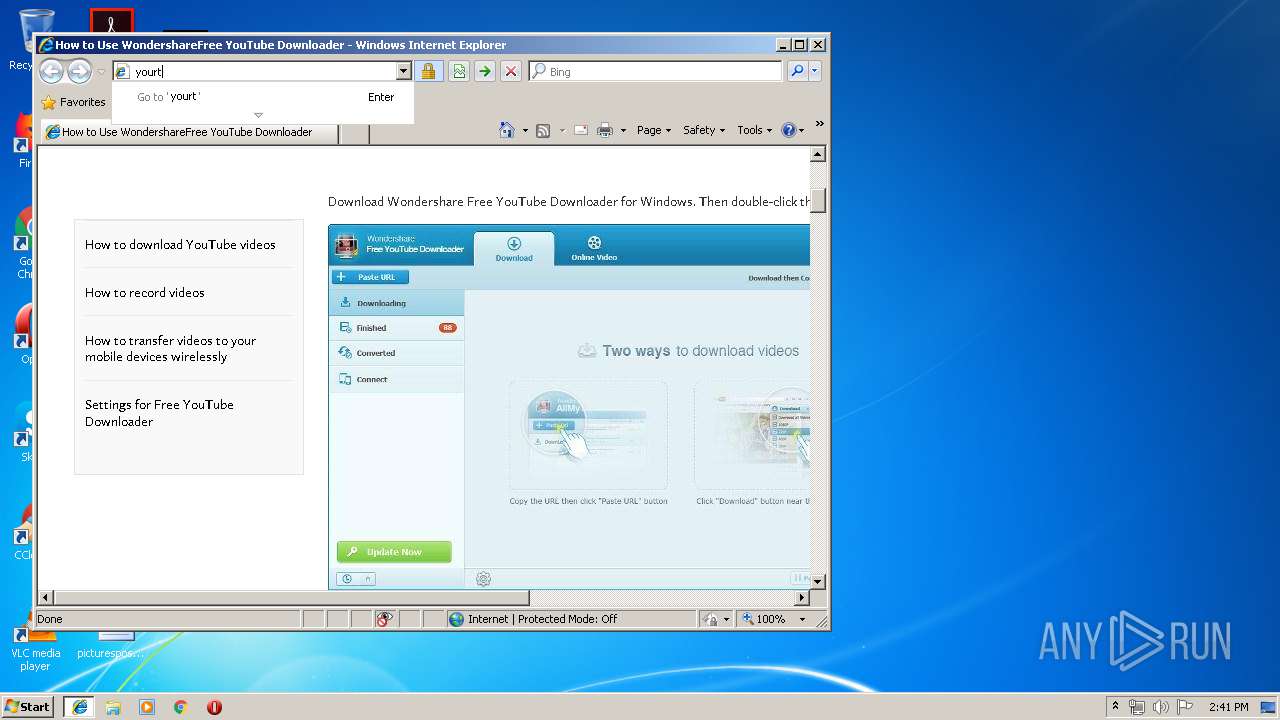Click the popup blocker status bar icon
Image resolution: width=1280 pixels, height=720 pixels.
click(x=385, y=619)
